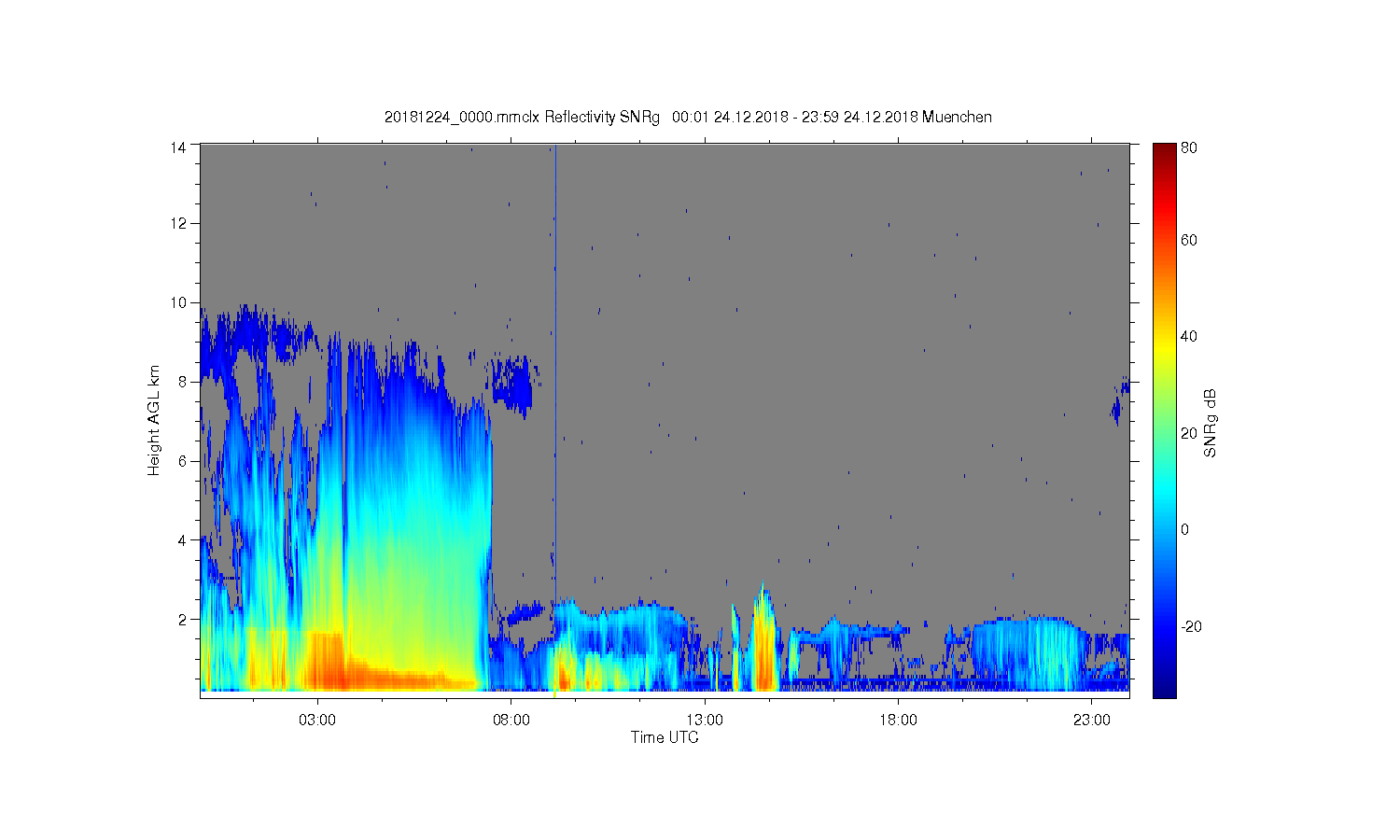Click the height tick label '10'
Screen dimensions: 1400x840
(x=177, y=302)
